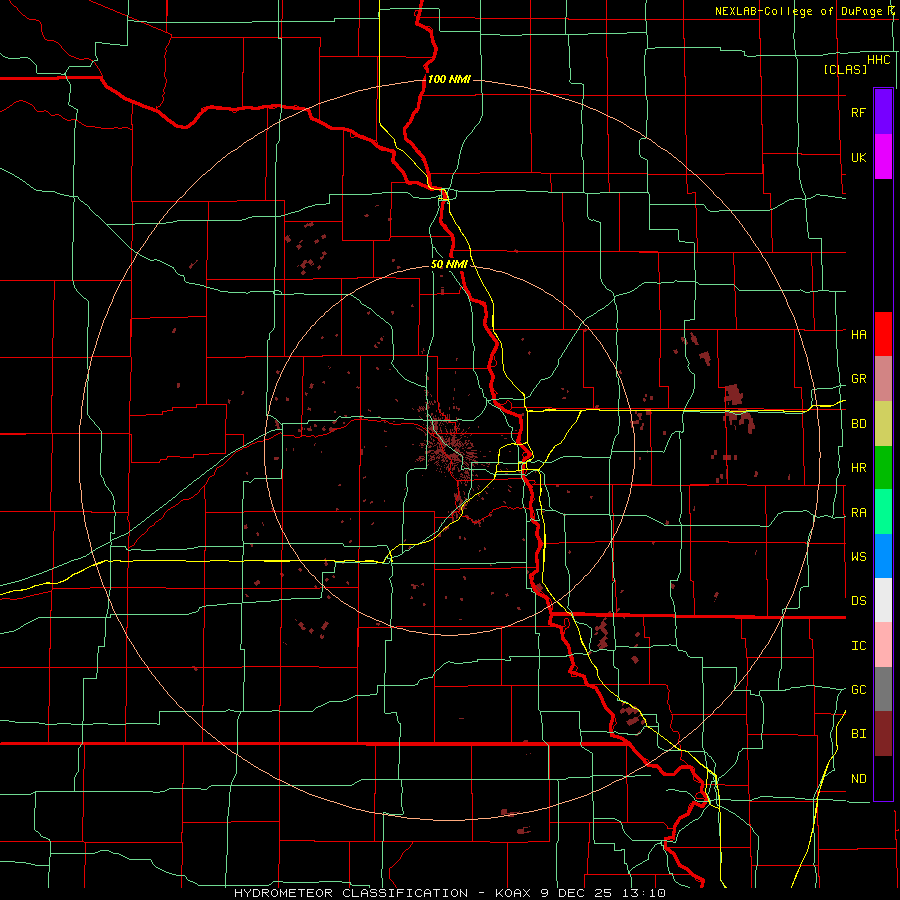Click the UK legend label

tap(858, 157)
